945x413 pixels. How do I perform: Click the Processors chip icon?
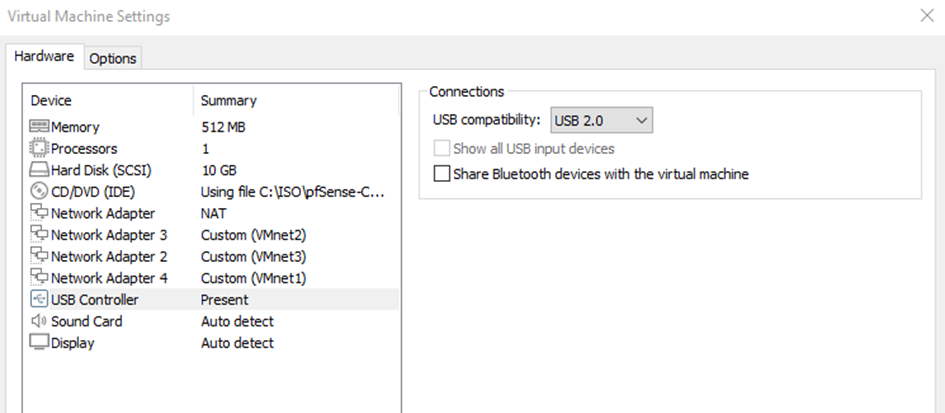39,148
